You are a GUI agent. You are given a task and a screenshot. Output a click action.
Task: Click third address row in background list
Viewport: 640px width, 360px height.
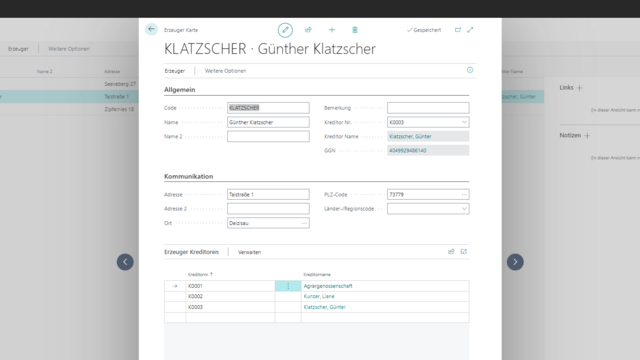point(119,109)
